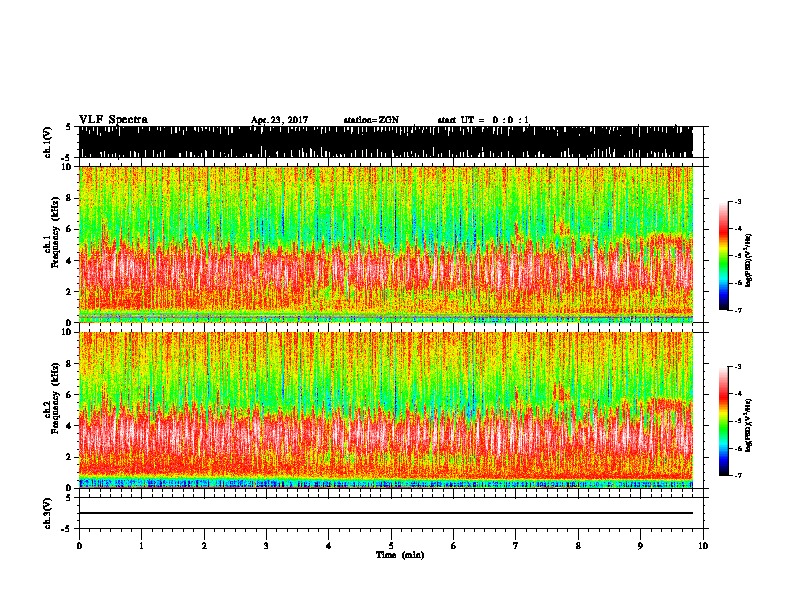
Task: Click the time axis tick label "9"
Action: click(640, 546)
